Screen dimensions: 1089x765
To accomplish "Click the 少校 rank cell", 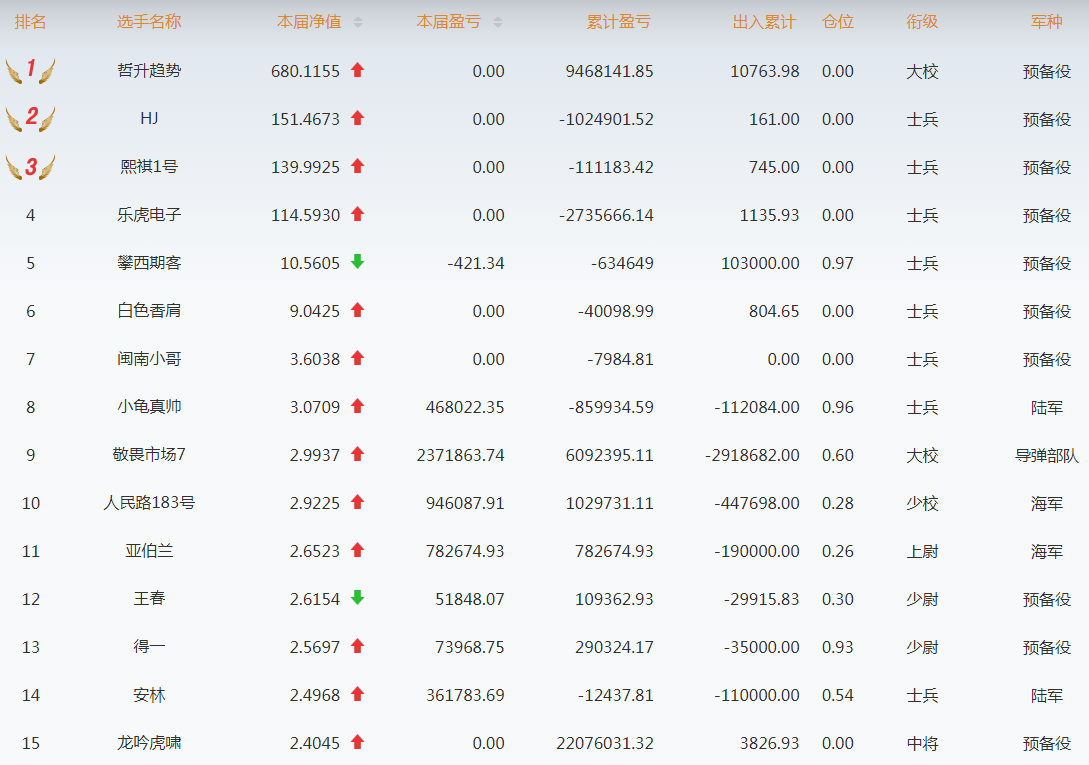I will click(x=922, y=503).
